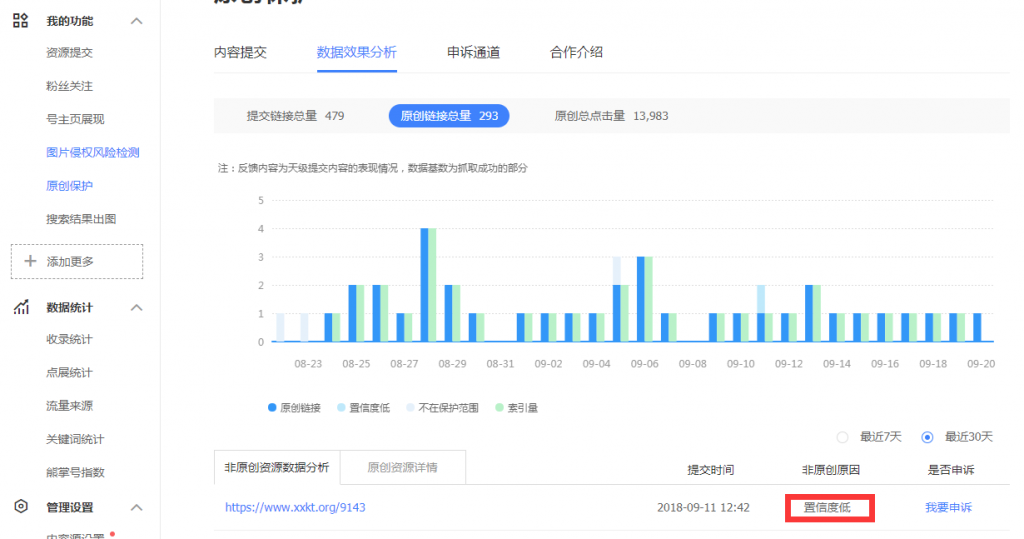
Task: Click the 我的功能 grid icon
Action: (x=21, y=21)
